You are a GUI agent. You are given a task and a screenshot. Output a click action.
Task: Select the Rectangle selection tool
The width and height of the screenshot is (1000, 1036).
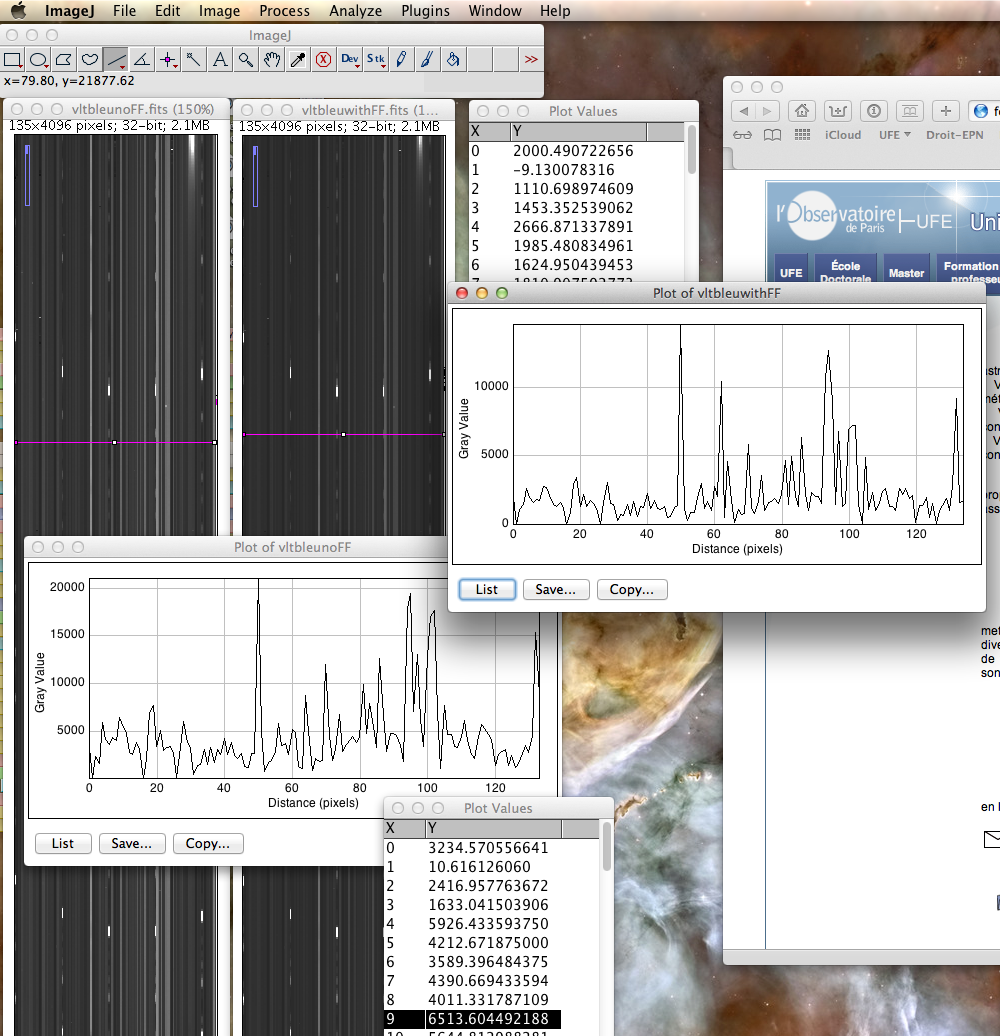[x=13, y=59]
